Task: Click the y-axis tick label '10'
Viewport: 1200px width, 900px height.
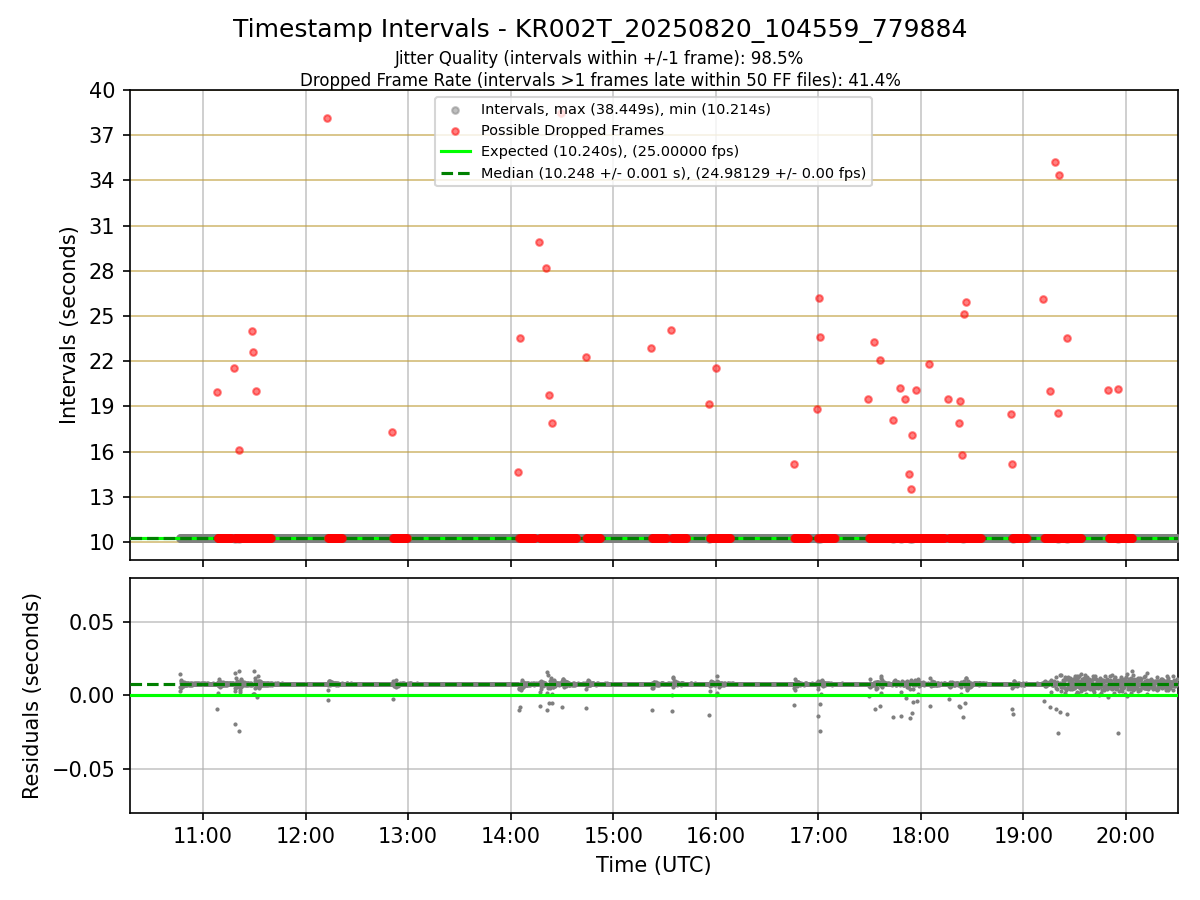Action: tap(104, 542)
